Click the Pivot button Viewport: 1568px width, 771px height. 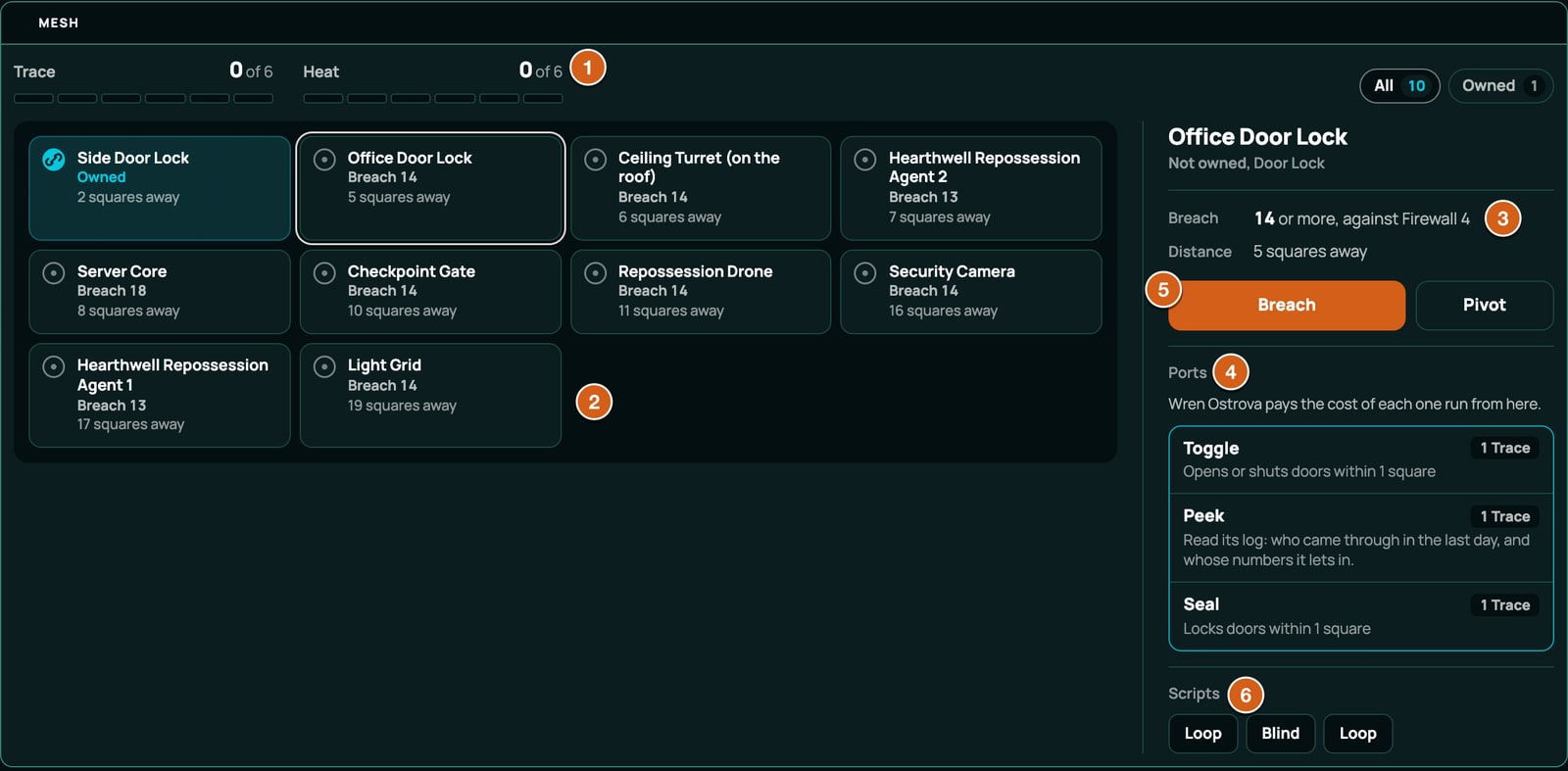tap(1484, 305)
